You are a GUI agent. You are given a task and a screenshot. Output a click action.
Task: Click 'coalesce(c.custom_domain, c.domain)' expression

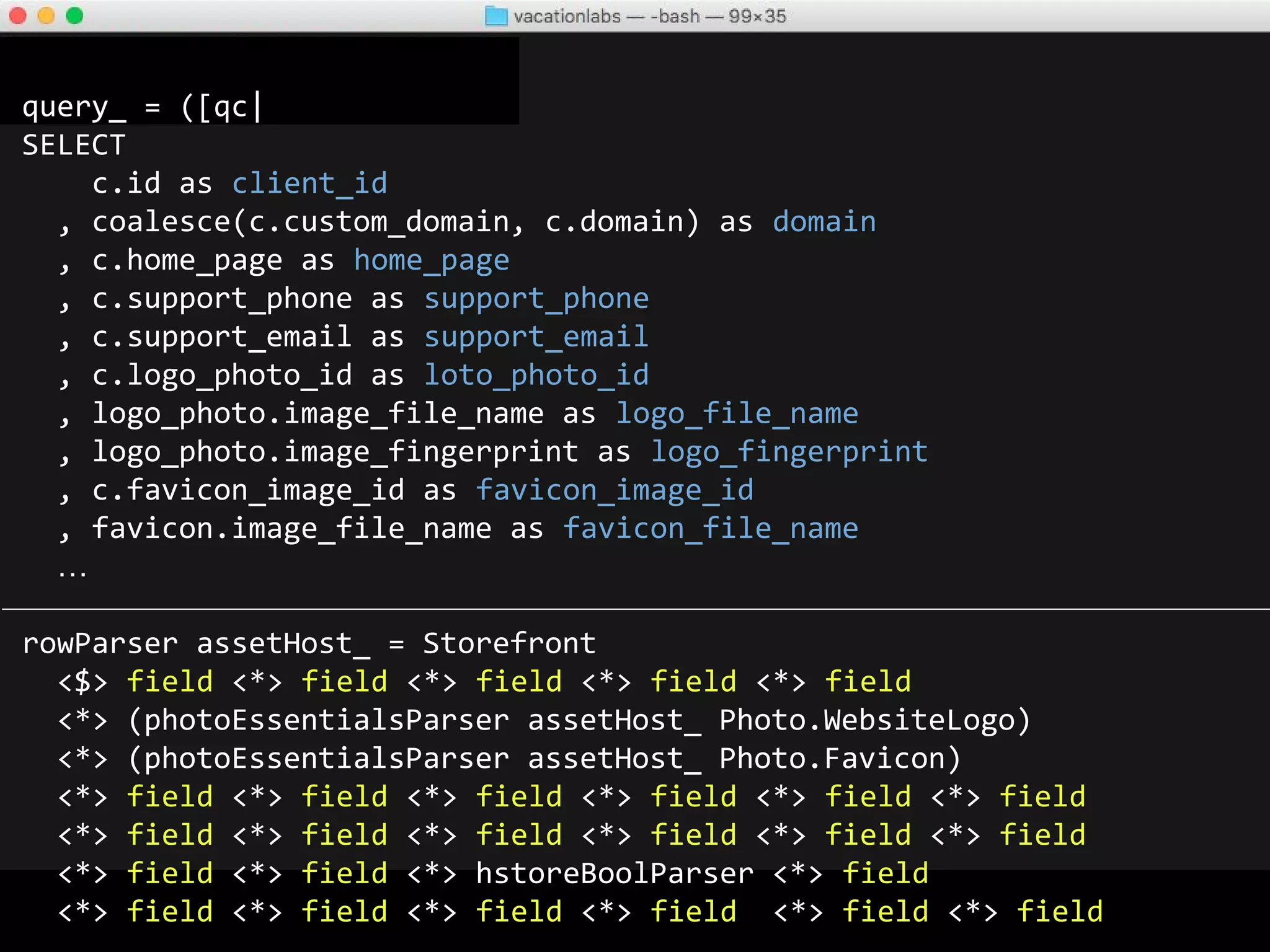(x=396, y=222)
